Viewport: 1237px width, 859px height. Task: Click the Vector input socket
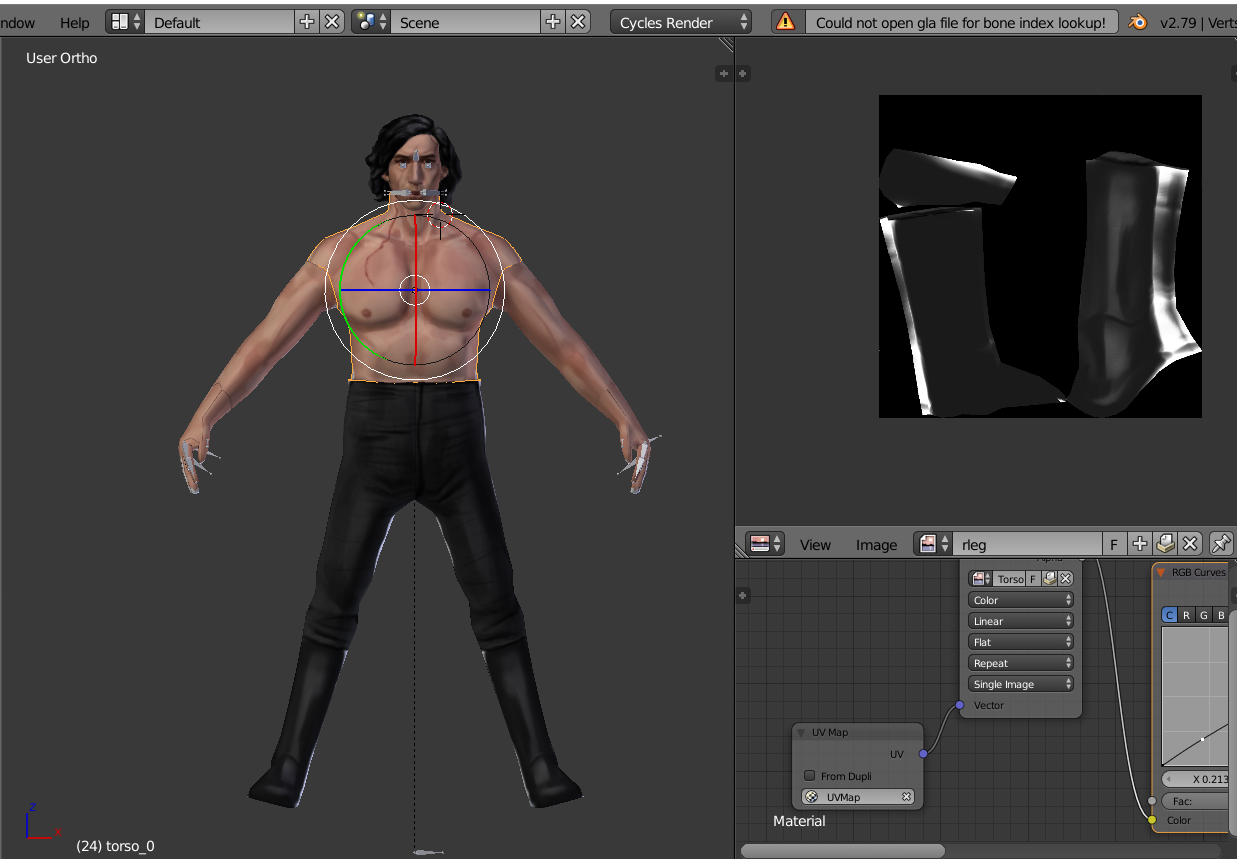pyautogui.click(x=960, y=705)
